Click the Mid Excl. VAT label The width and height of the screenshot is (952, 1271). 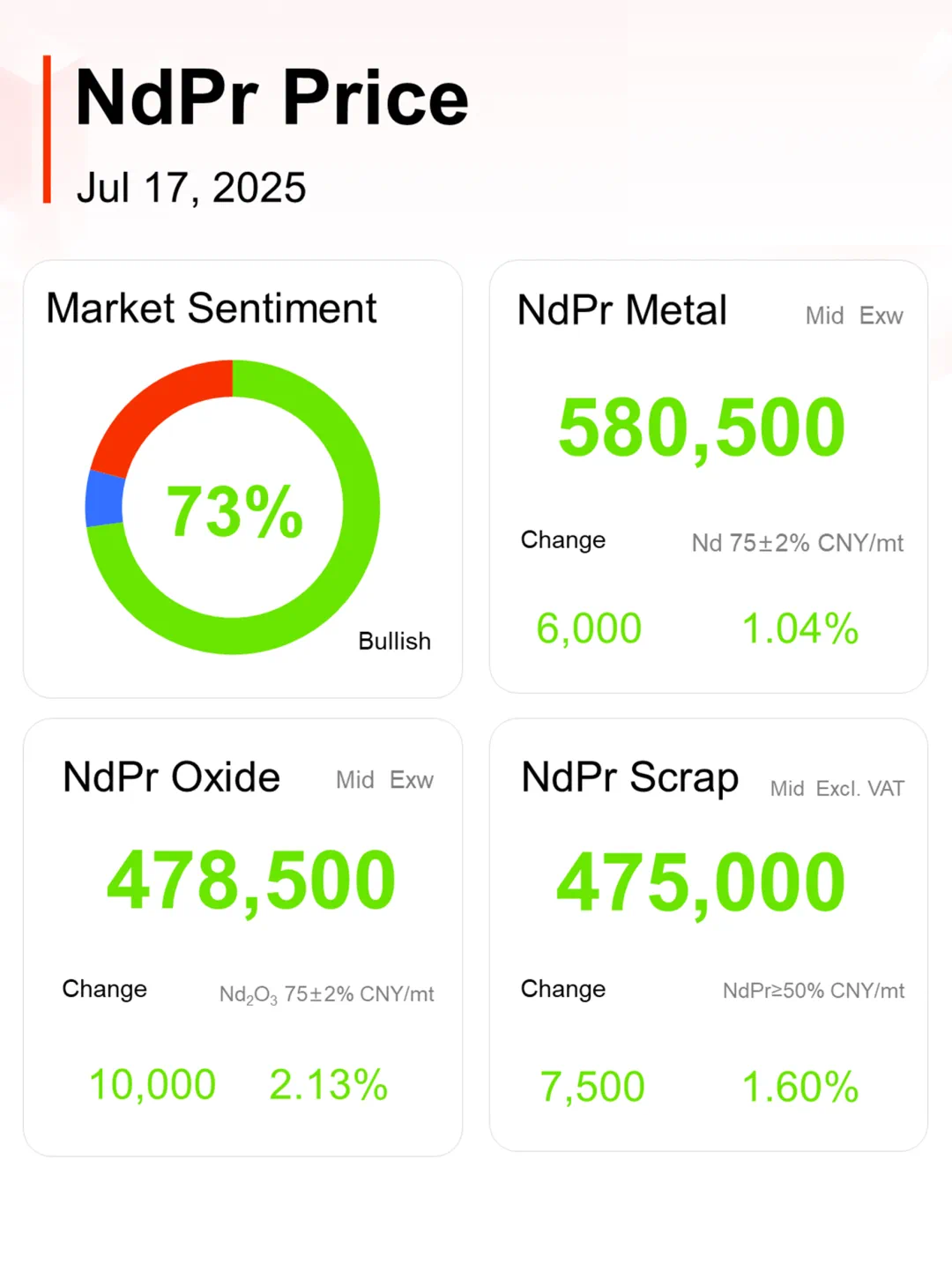(x=837, y=789)
